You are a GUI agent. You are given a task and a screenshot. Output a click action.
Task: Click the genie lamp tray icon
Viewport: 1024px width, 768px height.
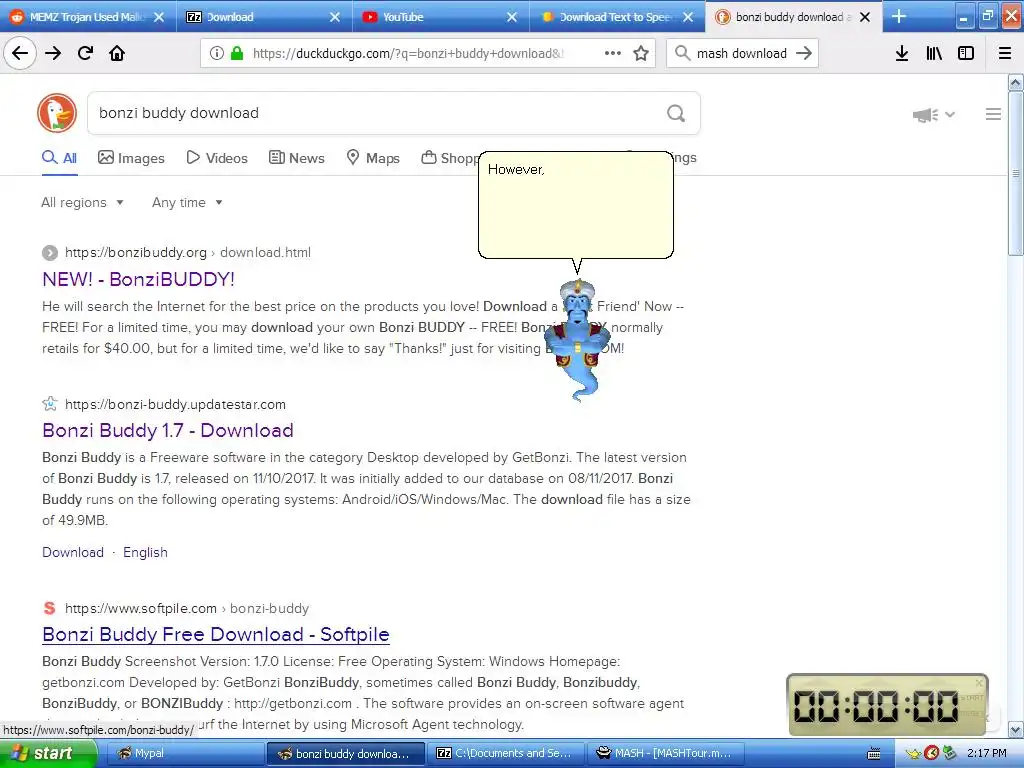[x=913, y=754]
